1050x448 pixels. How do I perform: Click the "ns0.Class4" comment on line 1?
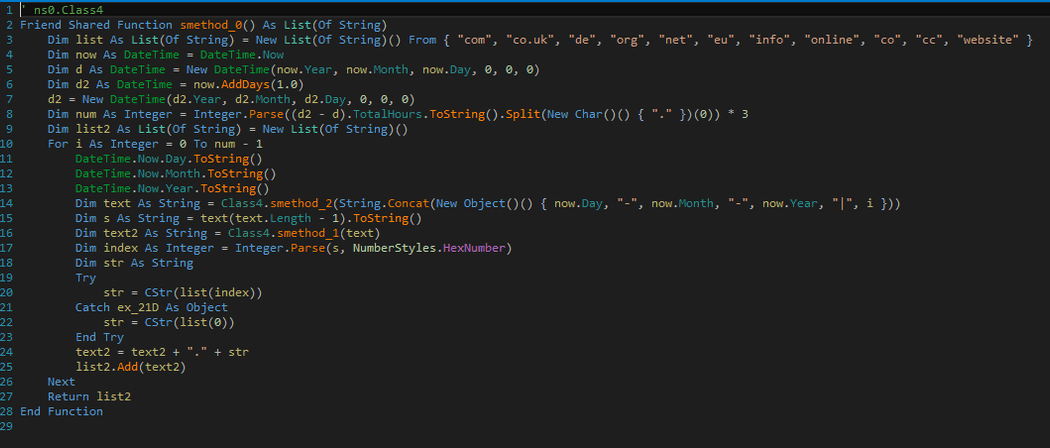coord(68,11)
